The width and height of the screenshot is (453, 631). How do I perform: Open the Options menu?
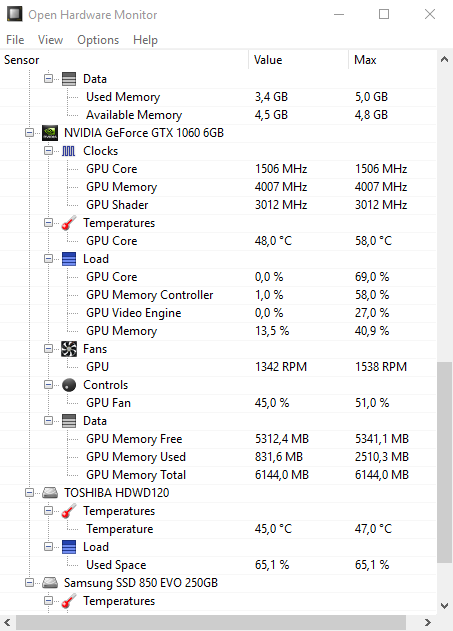click(x=98, y=40)
